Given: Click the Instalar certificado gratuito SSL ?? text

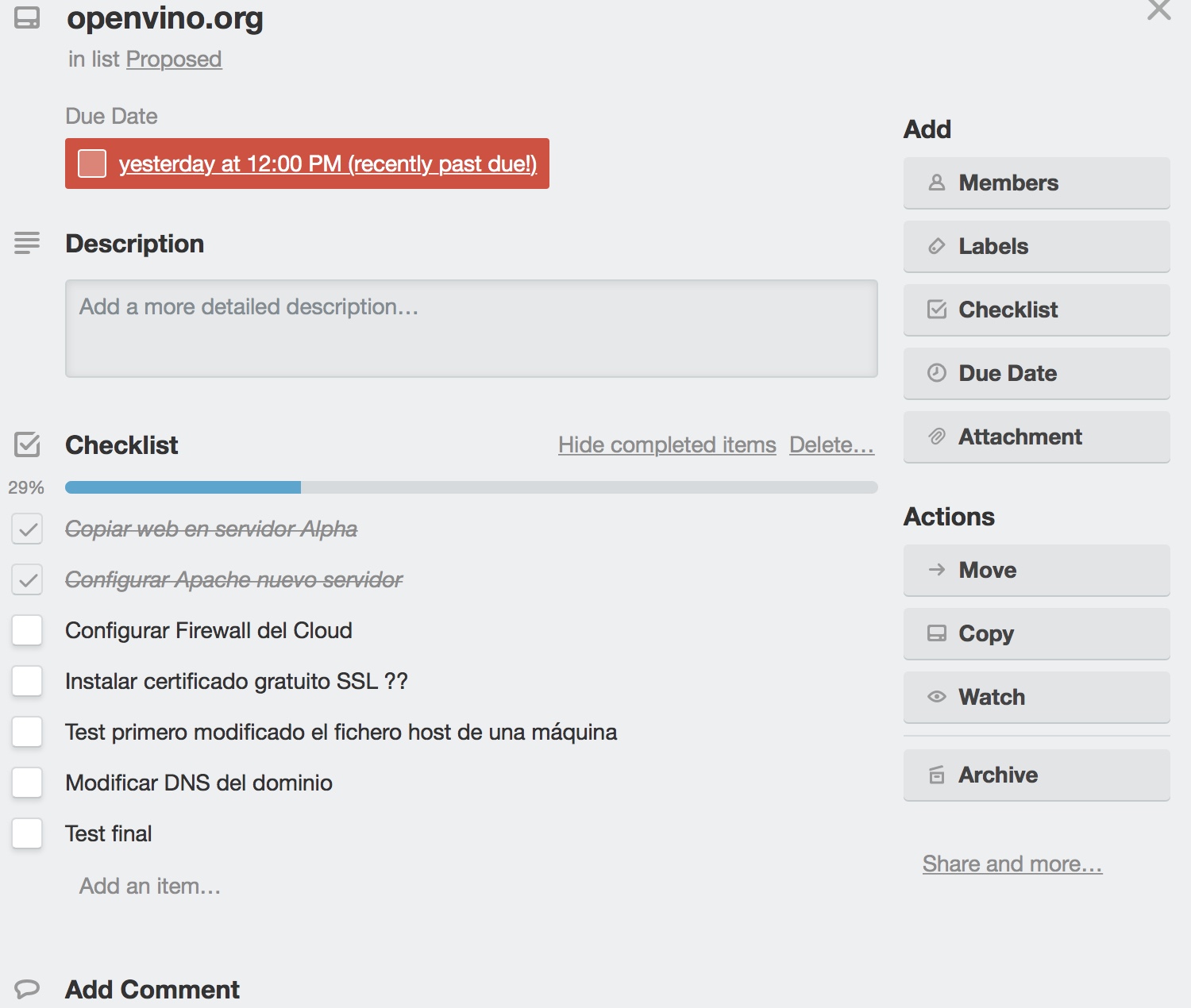Looking at the screenshot, I should click(x=237, y=681).
